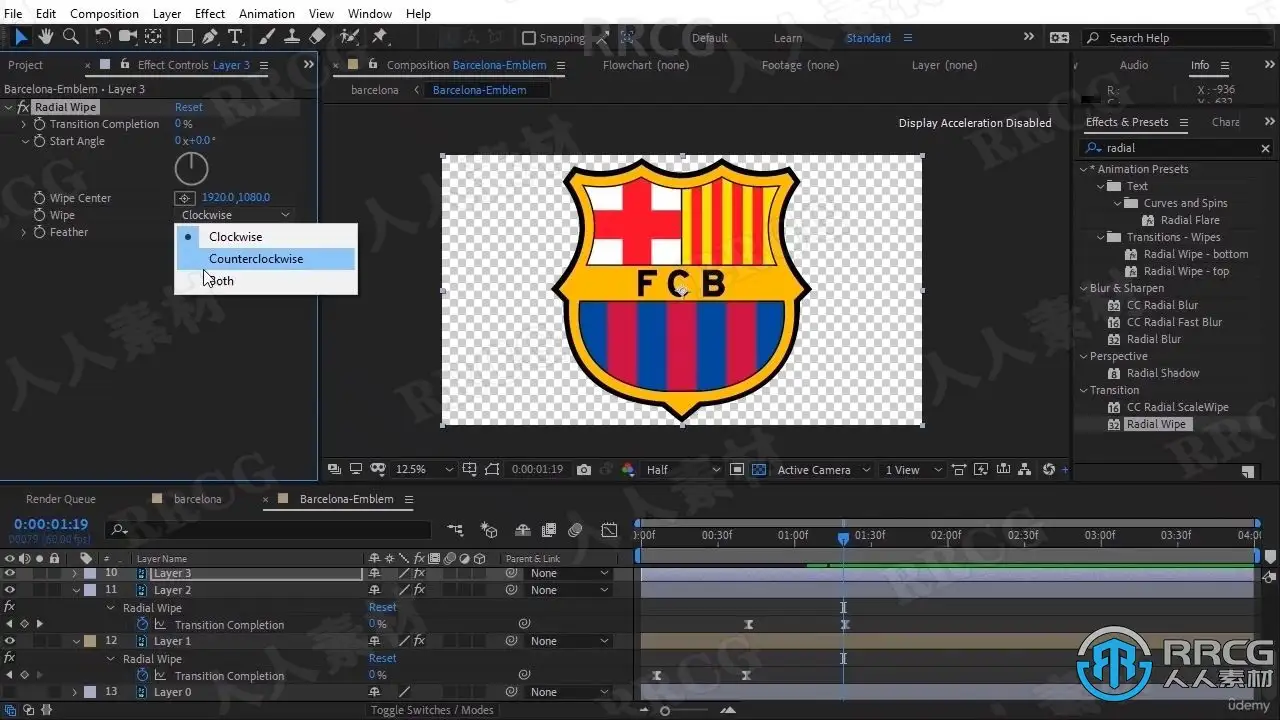Open the resolution dropdown set to Half

click(683, 469)
